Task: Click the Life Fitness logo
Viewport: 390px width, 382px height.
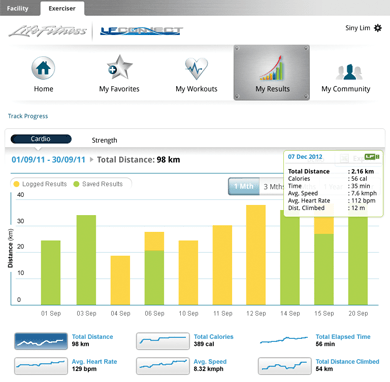Action: pos(47,31)
